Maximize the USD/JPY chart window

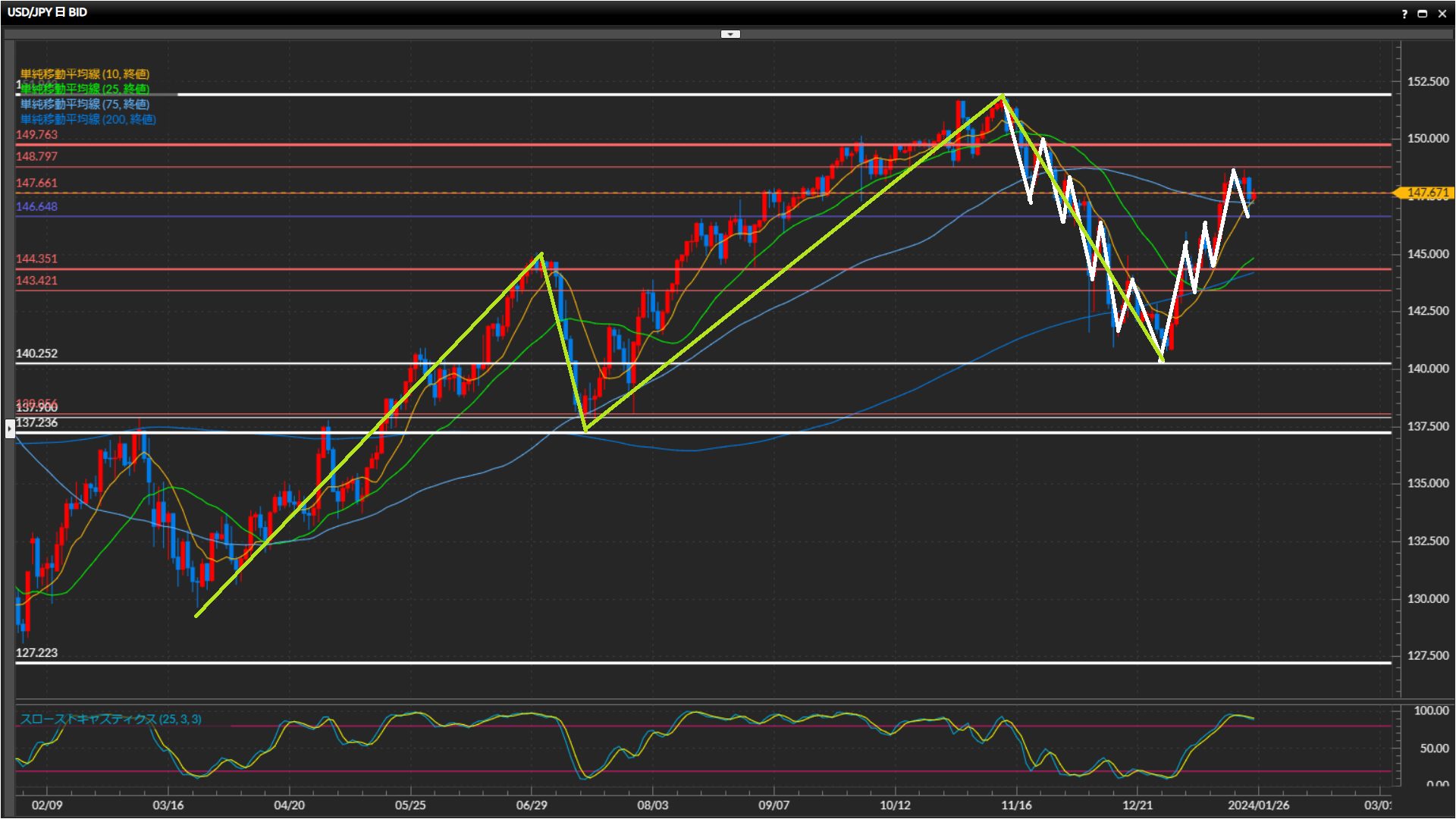pos(1423,14)
